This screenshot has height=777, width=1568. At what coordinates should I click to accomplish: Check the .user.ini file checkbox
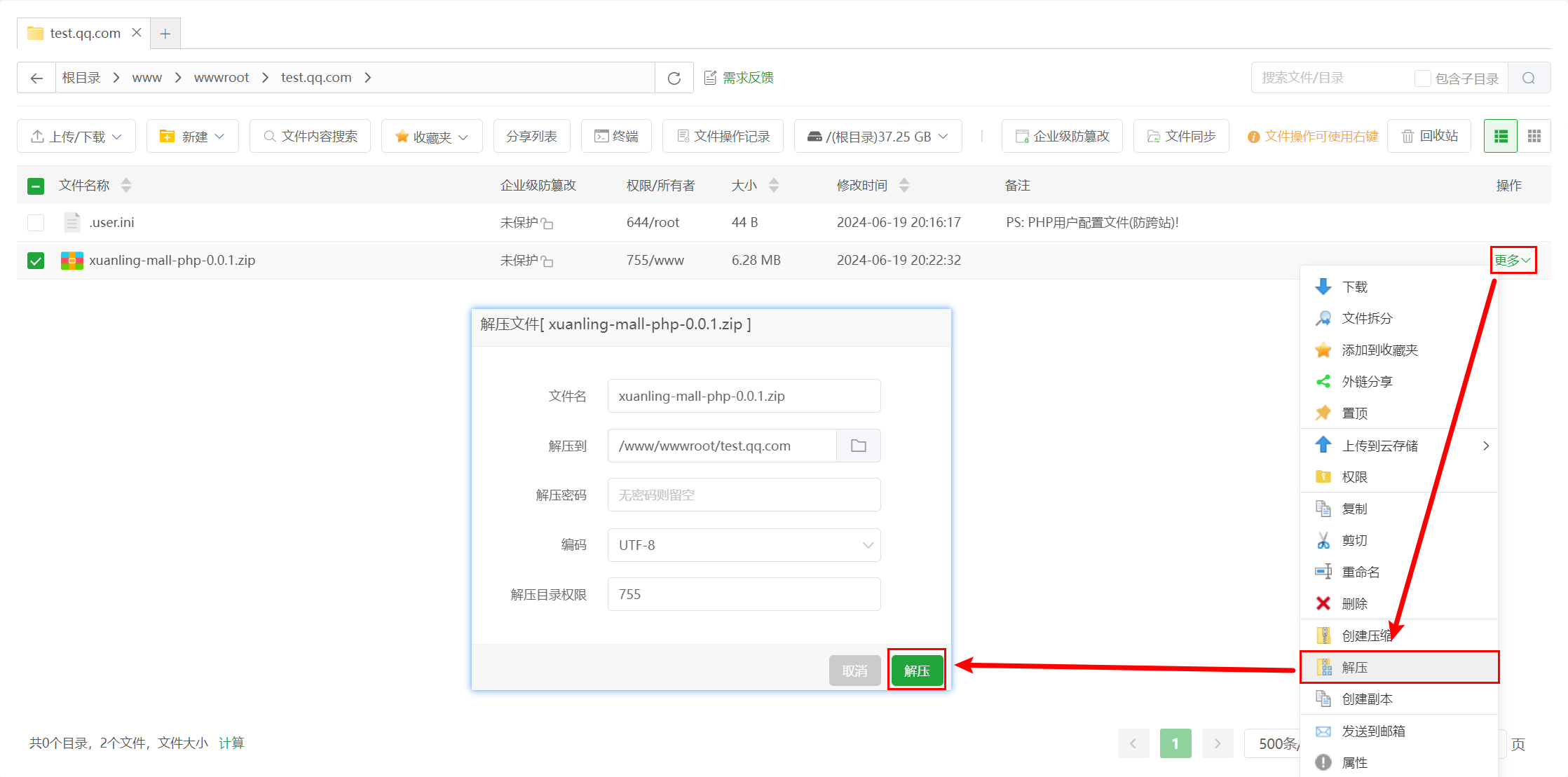36,223
